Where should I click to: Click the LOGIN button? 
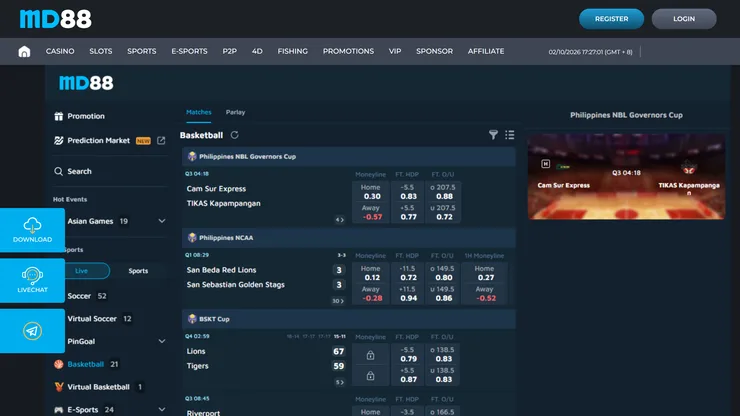pyautogui.click(x=684, y=19)
